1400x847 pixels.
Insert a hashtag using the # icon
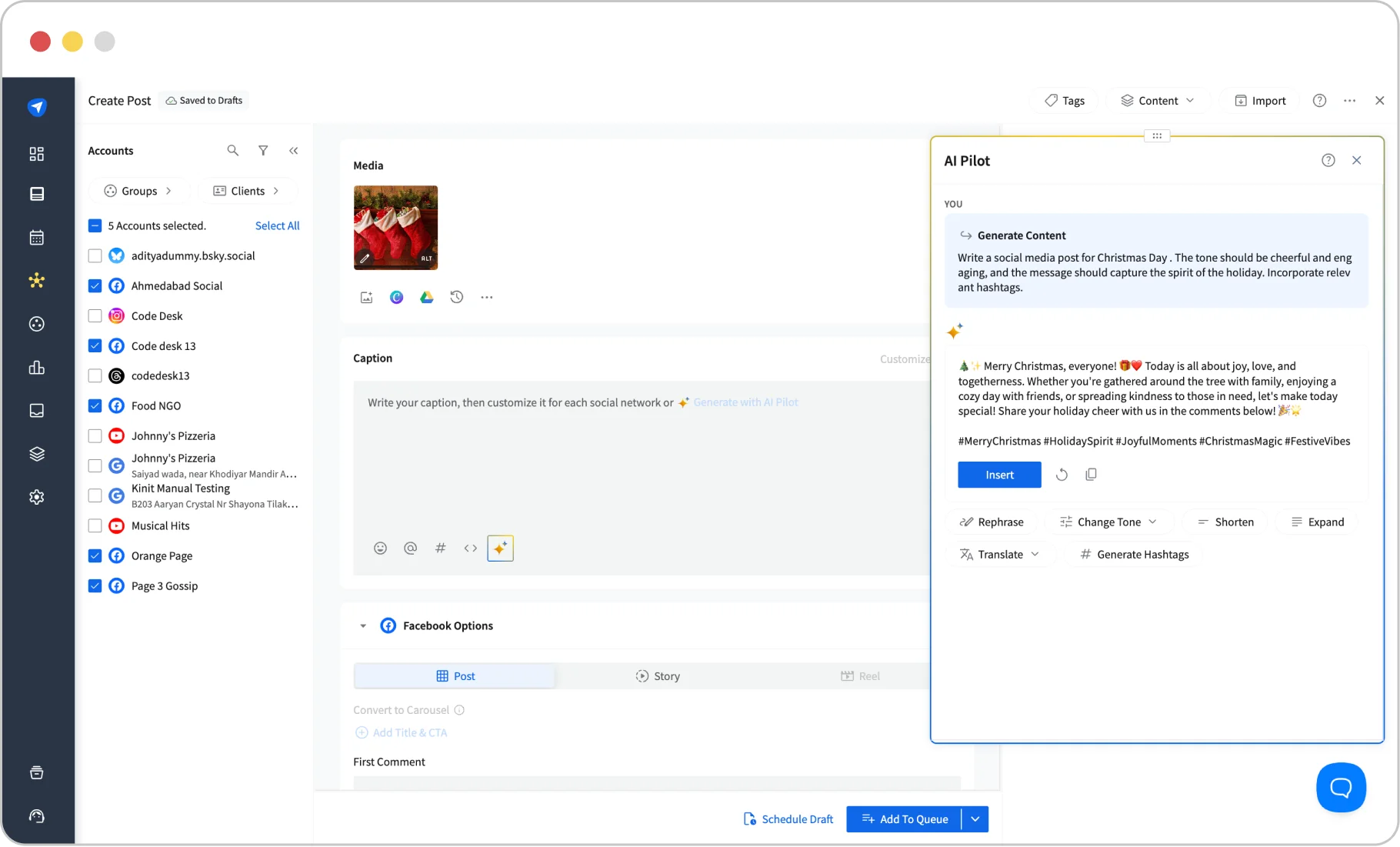(x=440, y=548)
